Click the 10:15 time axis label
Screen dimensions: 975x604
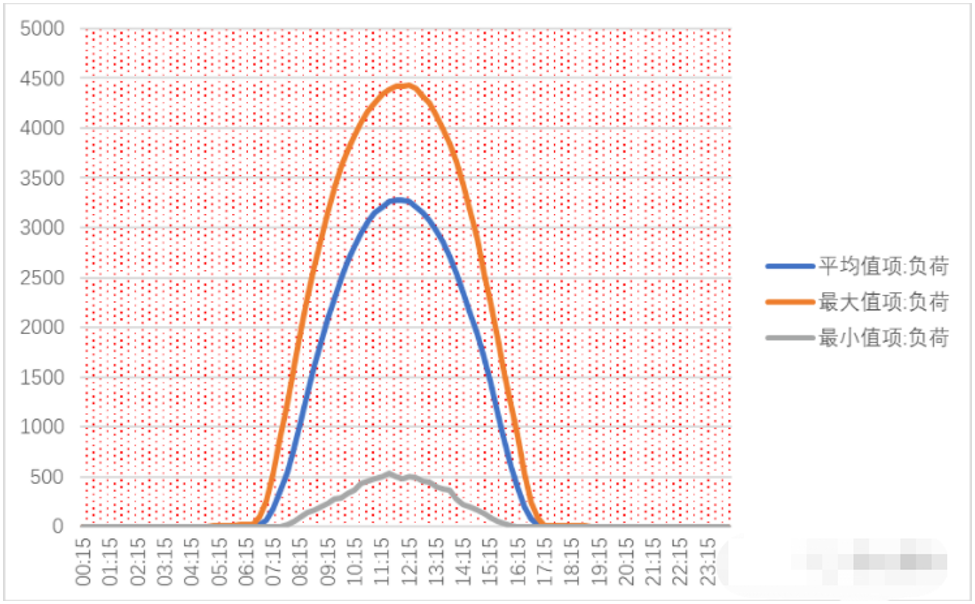click(354, 562)
